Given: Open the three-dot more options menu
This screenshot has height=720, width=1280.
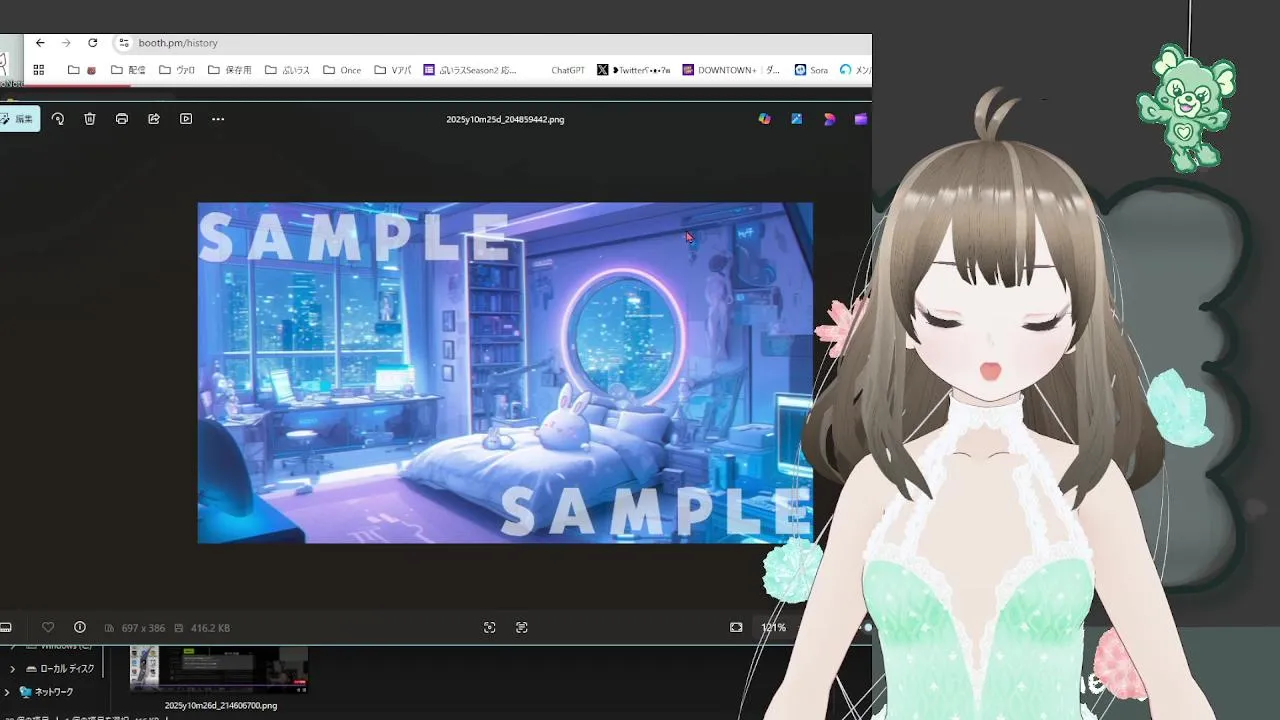Looking at the screenshot, I should [218, 119].
